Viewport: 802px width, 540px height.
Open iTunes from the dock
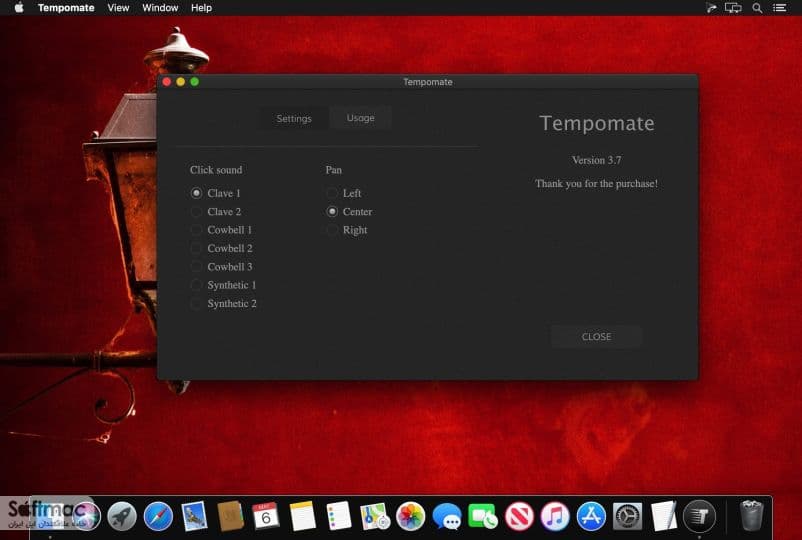tap(555, 516)
